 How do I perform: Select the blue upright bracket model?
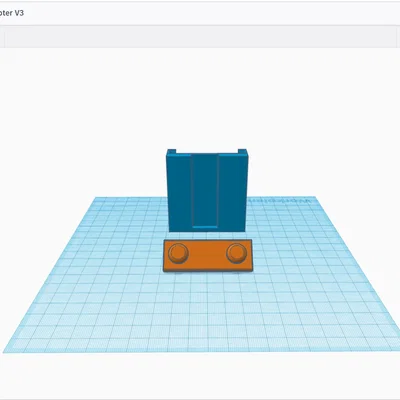coord(207,190)
